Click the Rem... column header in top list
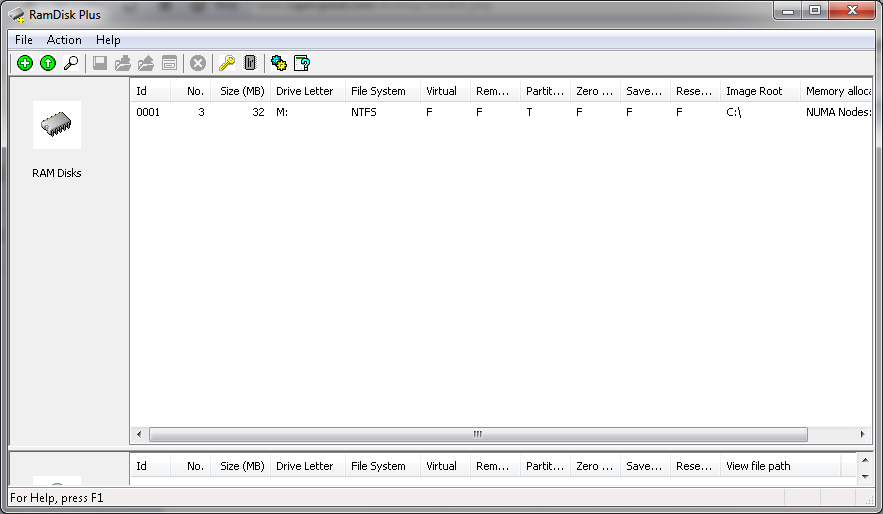883x514 pixels. pyautogui.click(x=495, y=91)
